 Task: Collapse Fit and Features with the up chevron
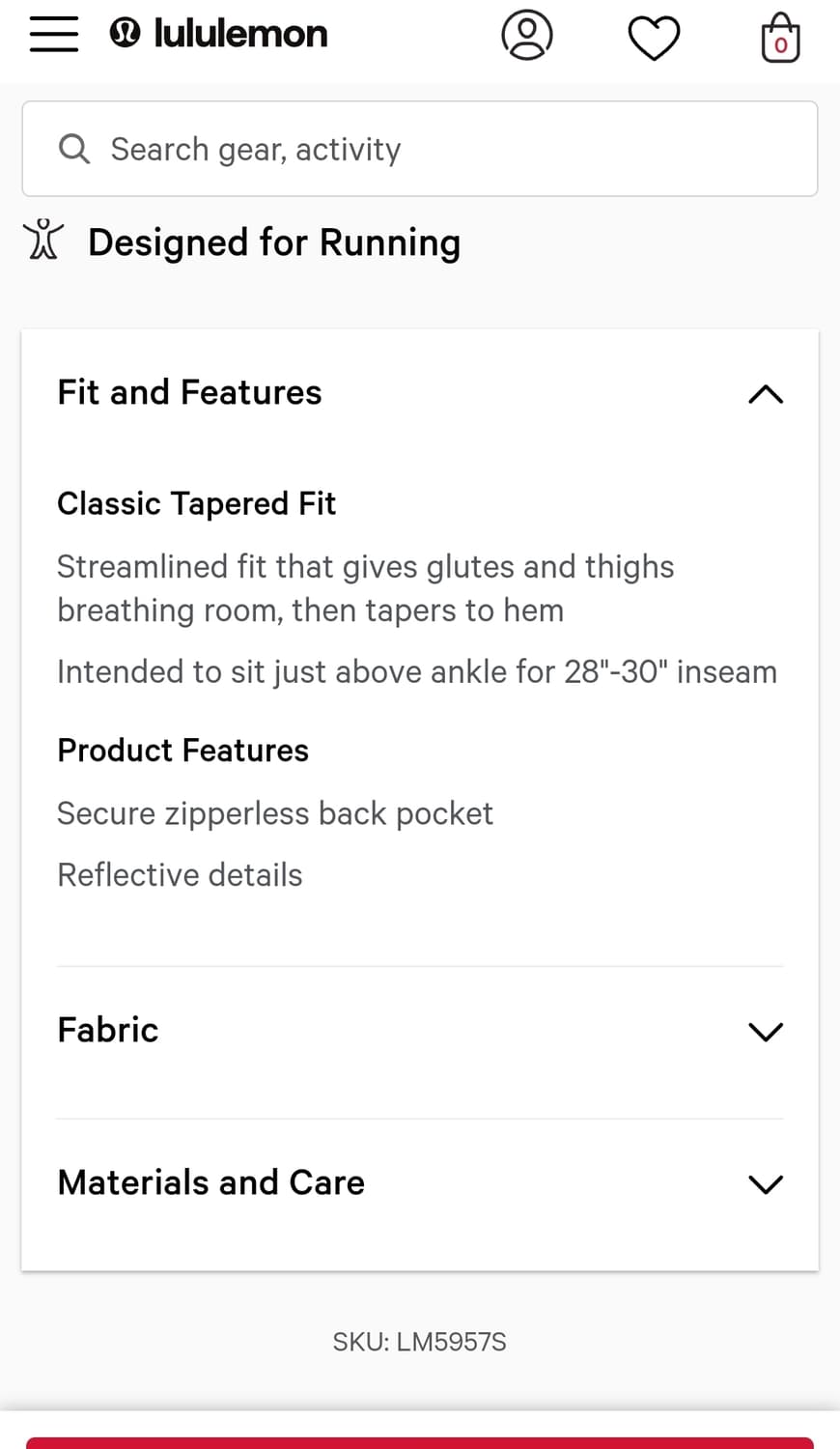click(766, 394)
